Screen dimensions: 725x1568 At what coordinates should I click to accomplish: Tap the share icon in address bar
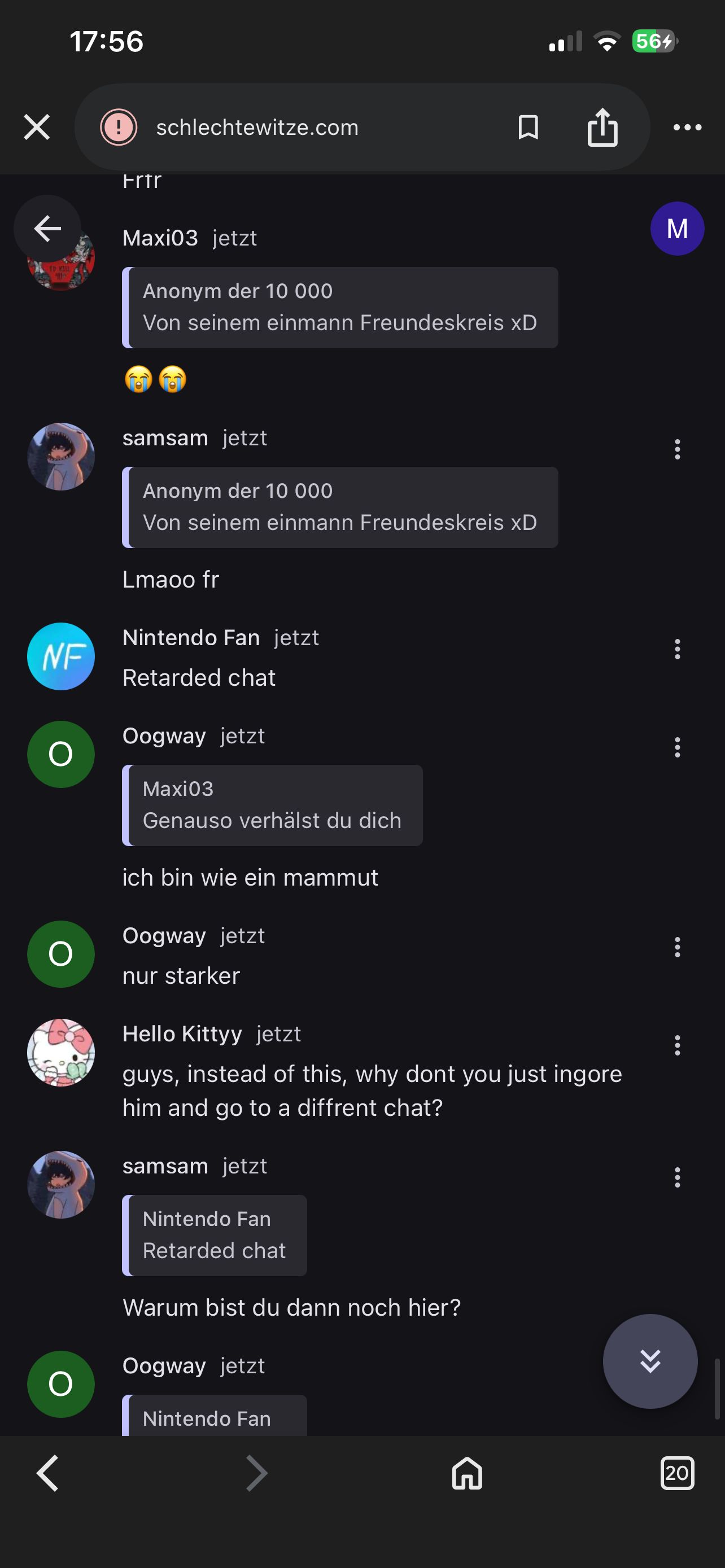[602, 127]
